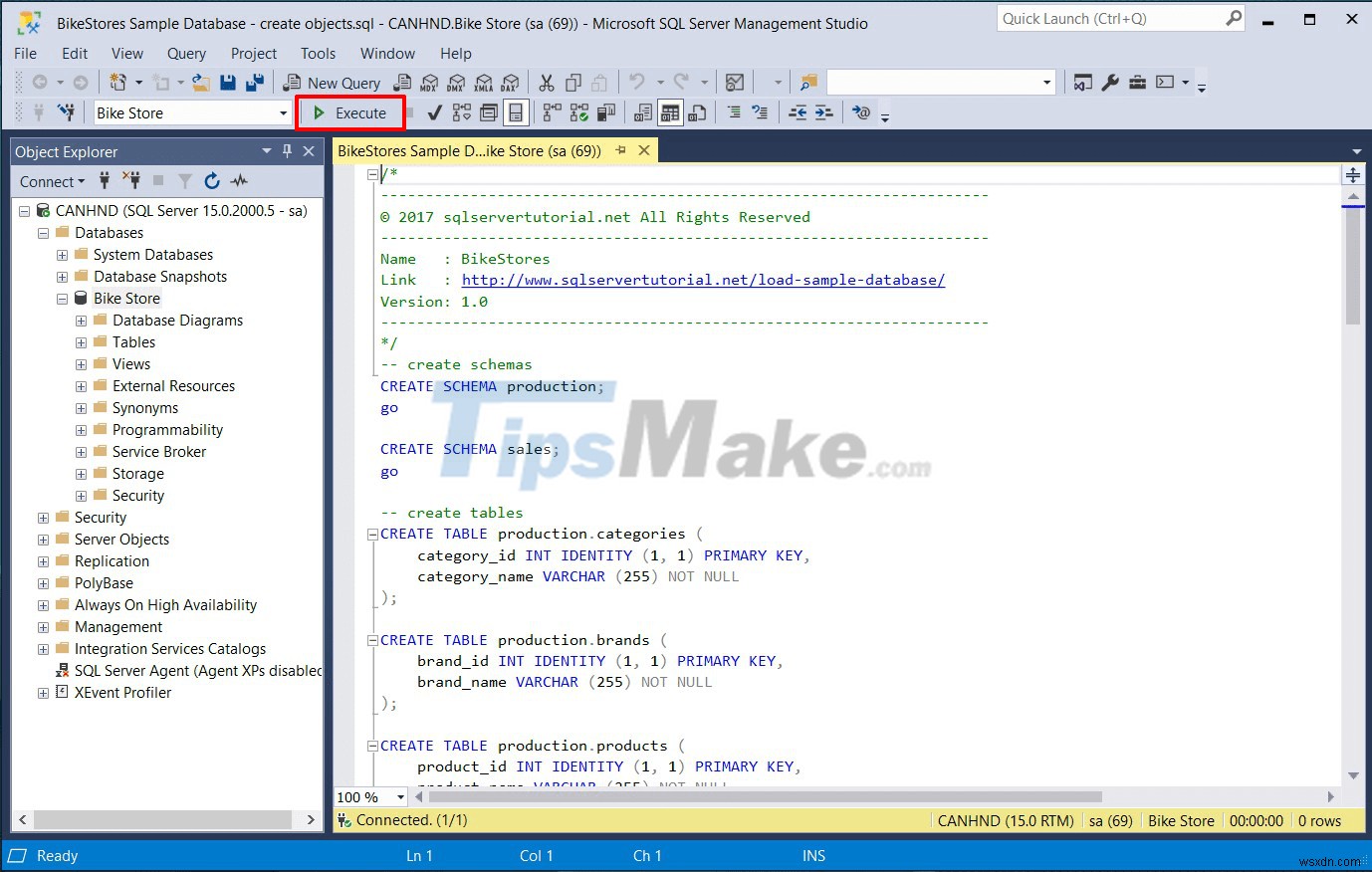Parse the query with the checkmark icon

[x=435, y=112]
